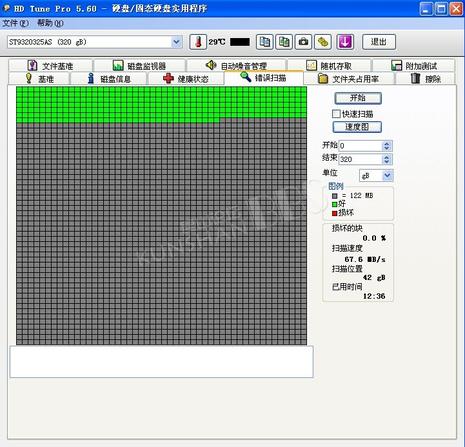This screenshot has width=465, height=447.
Task: Expand the 单位 gB unit dropdown
Action: (x=387, y=176)
